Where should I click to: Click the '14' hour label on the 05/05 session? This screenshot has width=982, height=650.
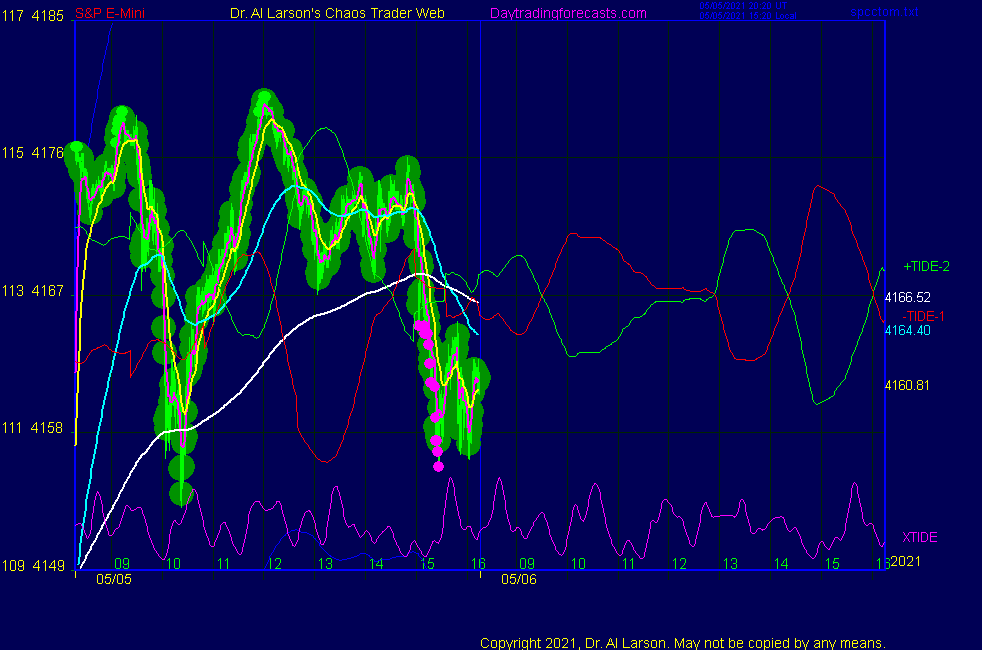click(x=376, y=564)
